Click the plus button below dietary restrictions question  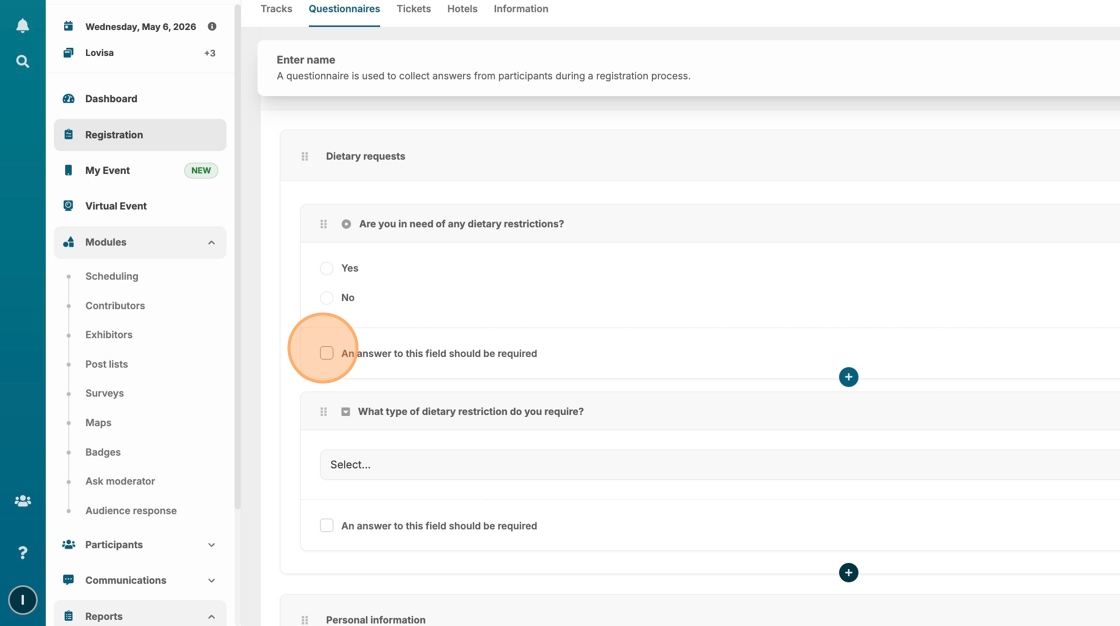[x=848, y=377]
